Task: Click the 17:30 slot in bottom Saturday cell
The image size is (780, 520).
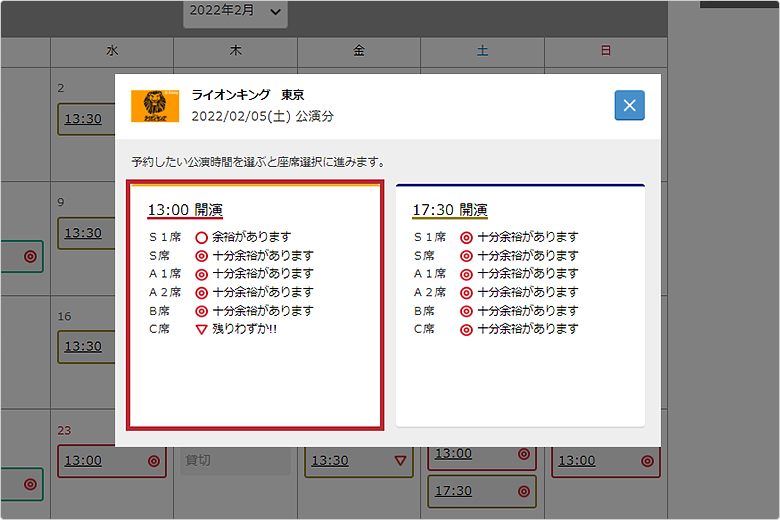Action: click(482, 491)
